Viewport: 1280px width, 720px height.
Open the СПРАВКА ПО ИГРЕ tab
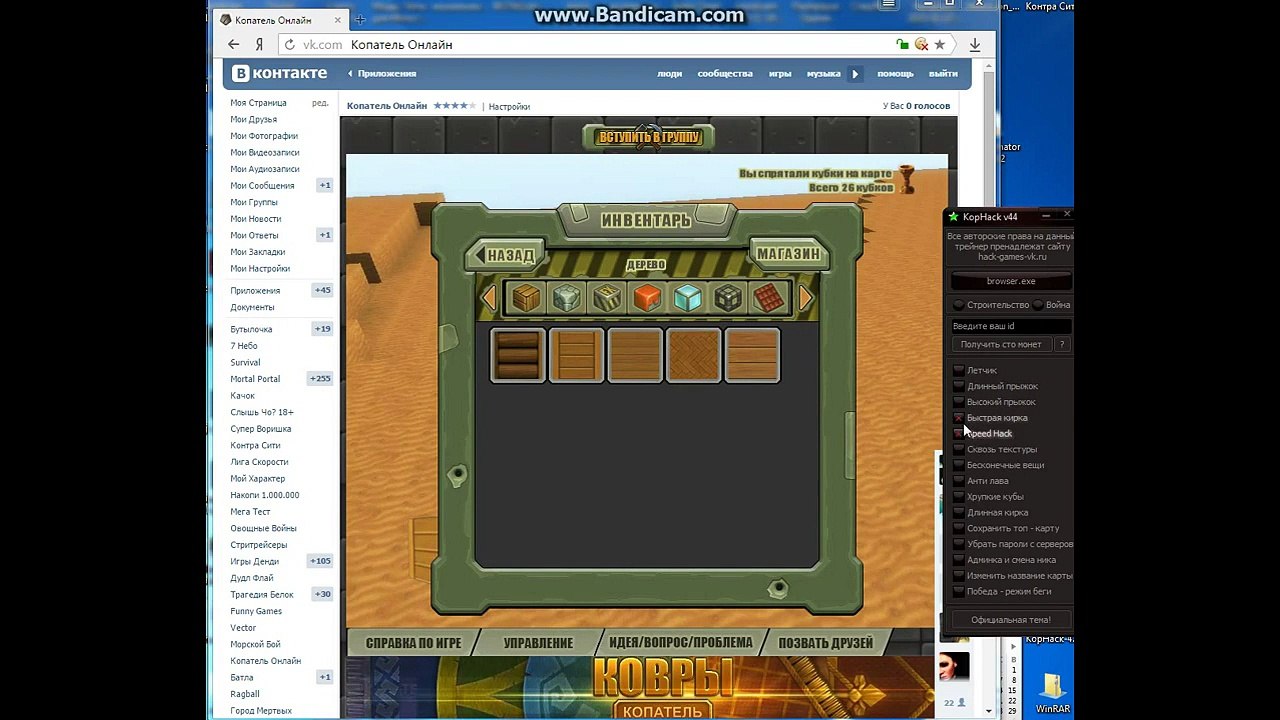coord(413,643)
